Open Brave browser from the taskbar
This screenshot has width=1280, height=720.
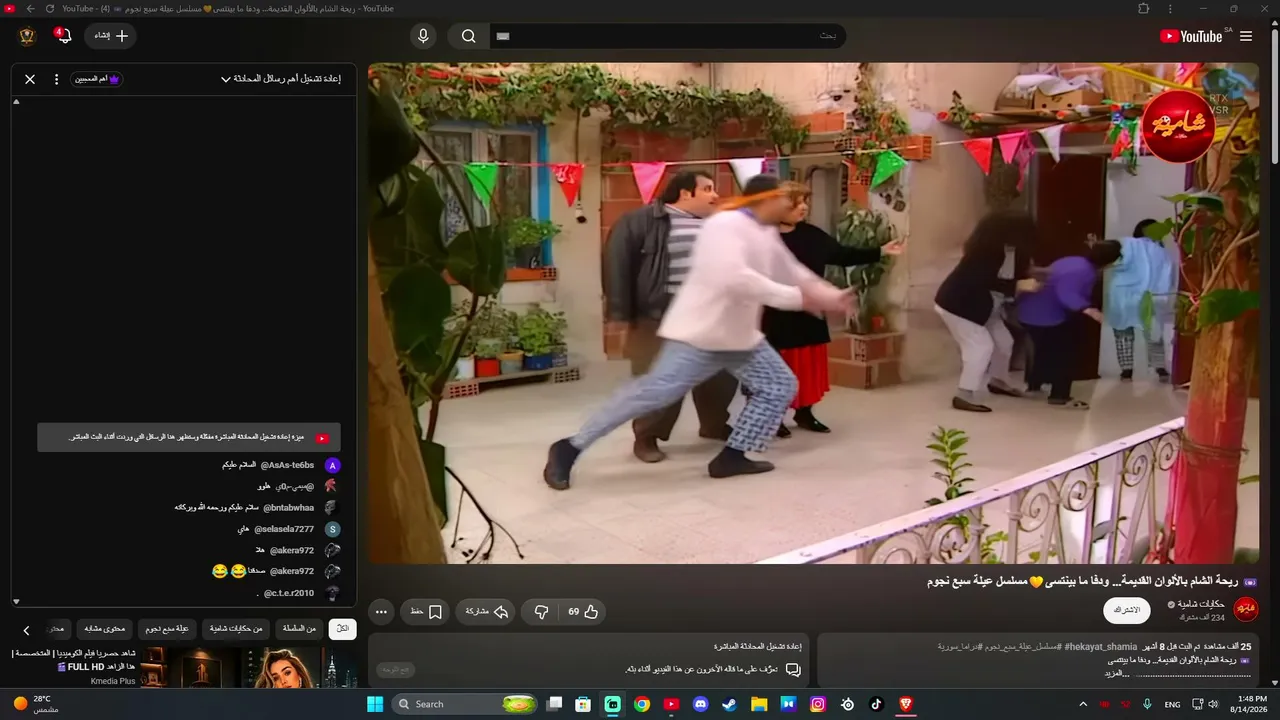[906, 704]
